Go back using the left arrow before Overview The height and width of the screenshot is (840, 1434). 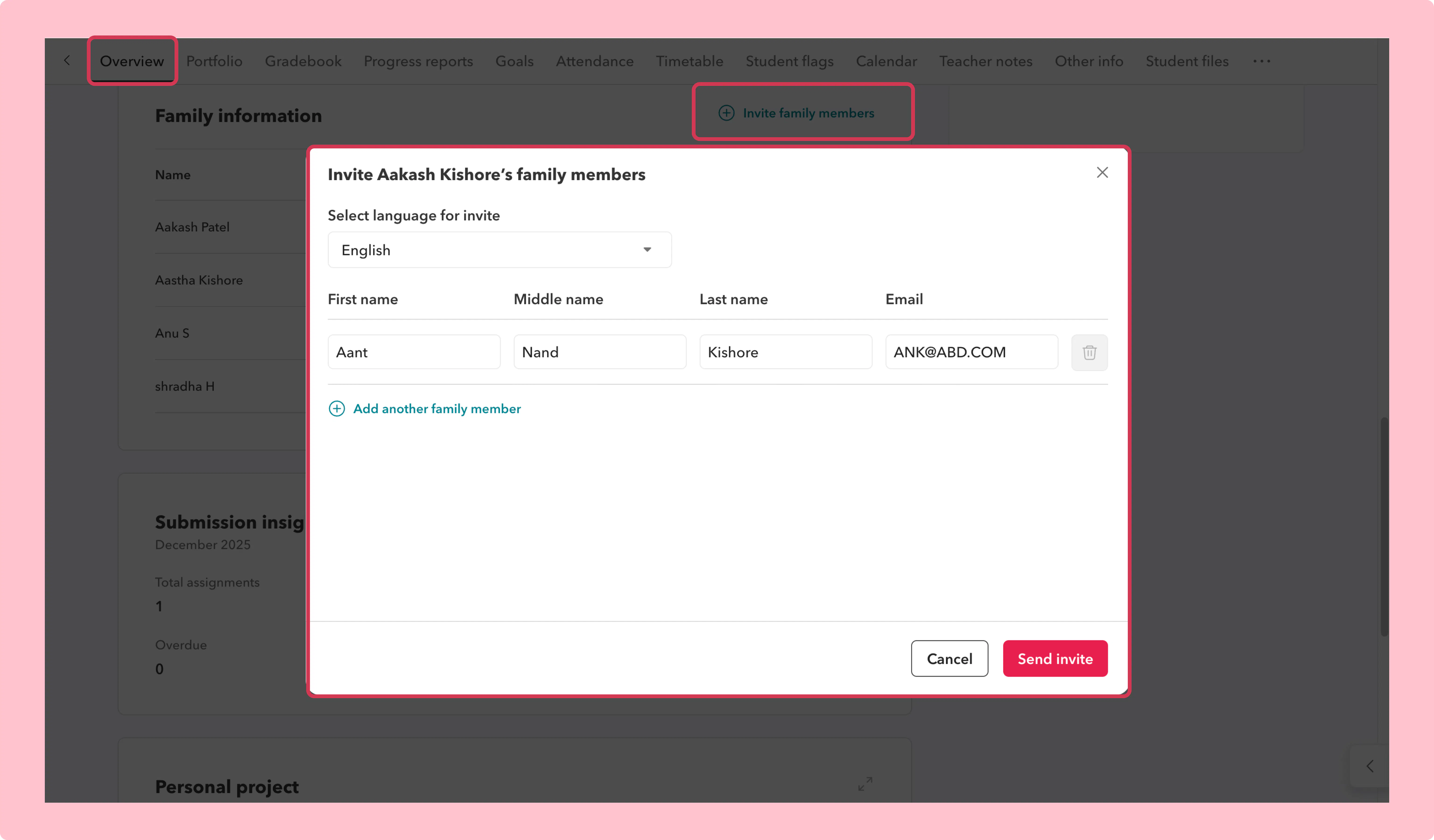click(x=67, y=60)
